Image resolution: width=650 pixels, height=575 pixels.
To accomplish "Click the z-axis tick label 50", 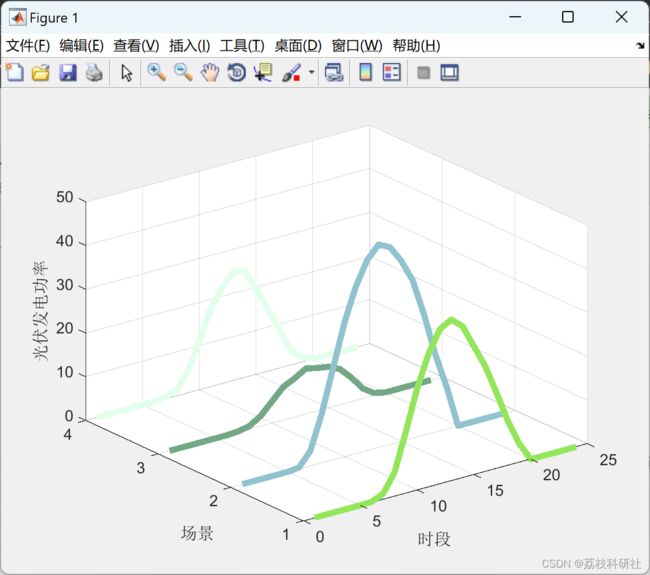I will click(65, 197).
